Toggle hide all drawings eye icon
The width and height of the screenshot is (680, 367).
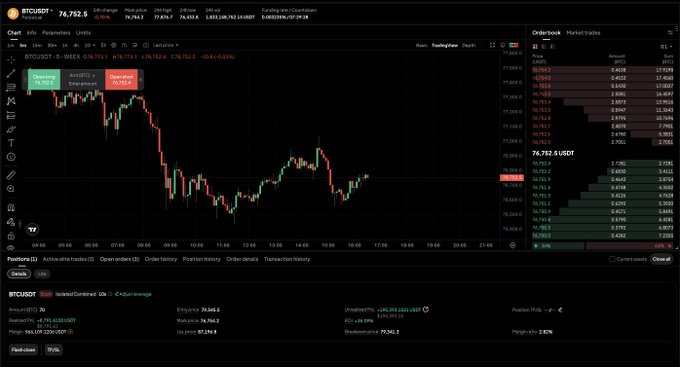pyautogui.click(x=11, y=248)
